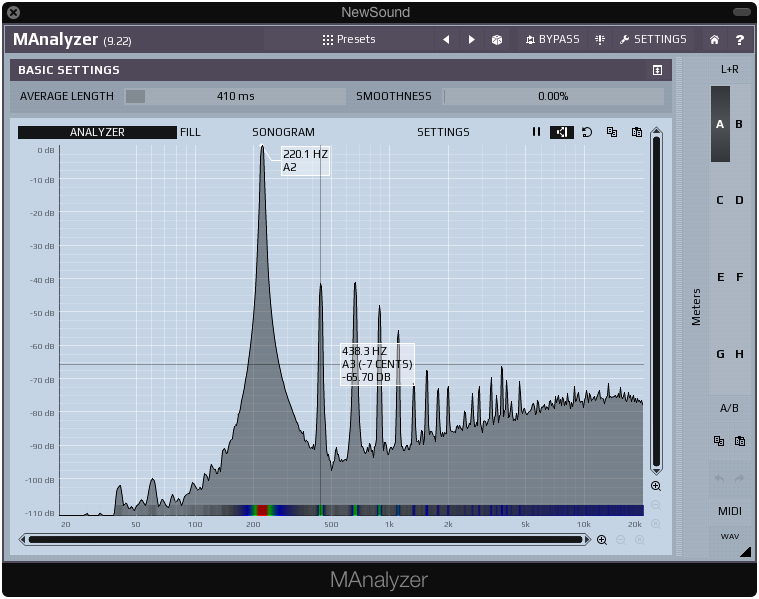This screenshot has height=599, width=759.
Task: Collapse the Basic Settings panel icon
Action: tap(657, 70)
